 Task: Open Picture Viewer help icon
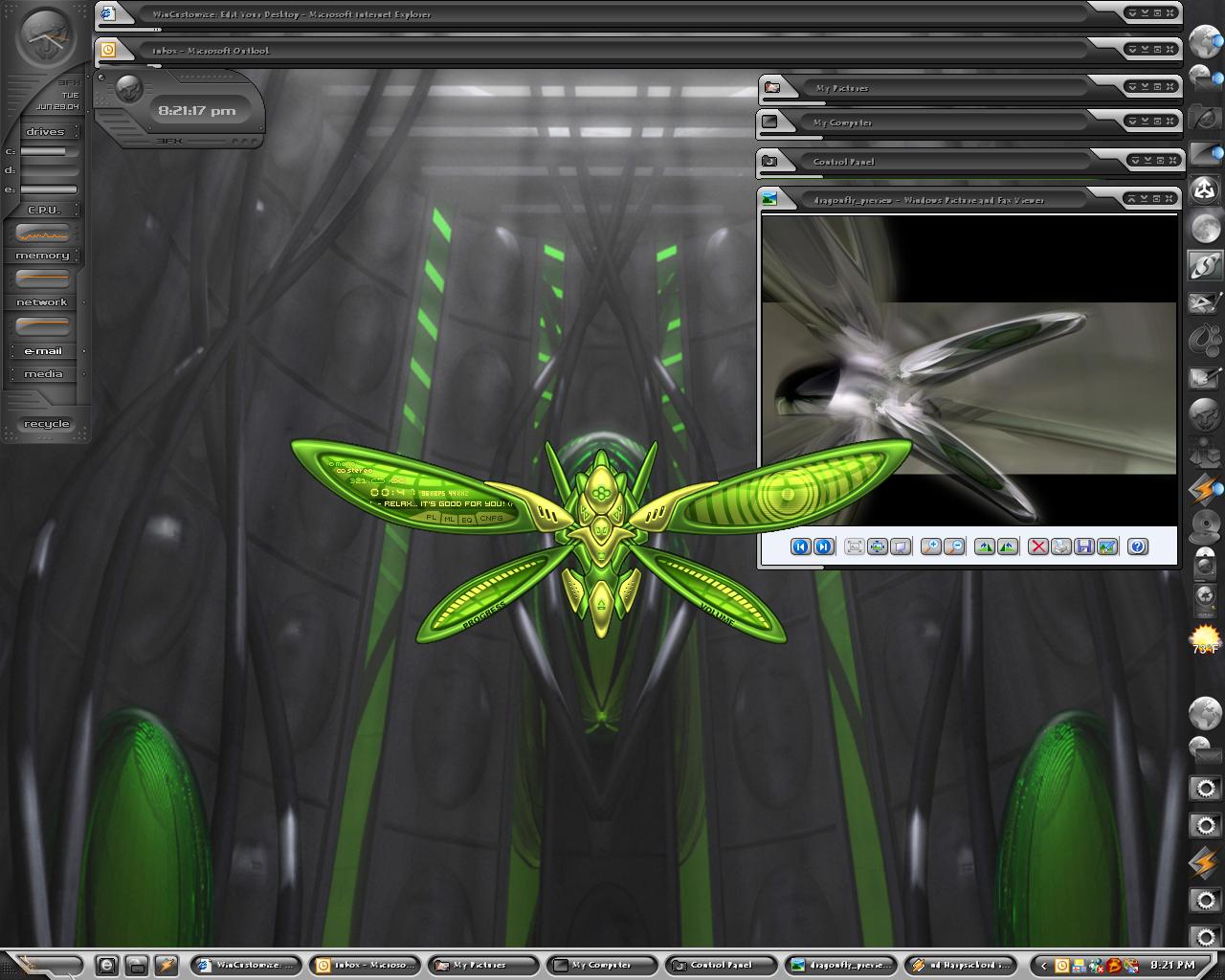click(1138, 546)
